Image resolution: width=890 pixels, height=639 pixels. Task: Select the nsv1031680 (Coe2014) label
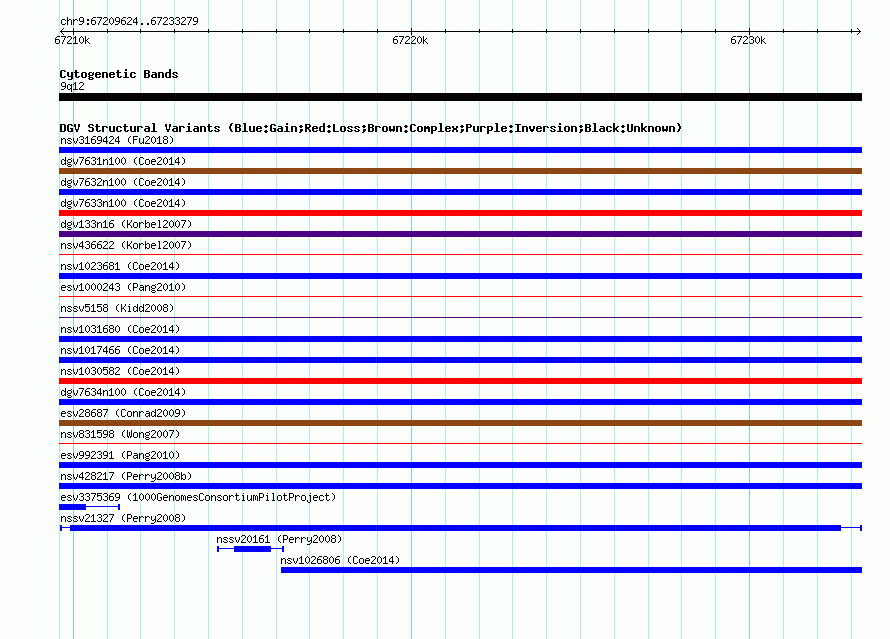coord(120,329)
